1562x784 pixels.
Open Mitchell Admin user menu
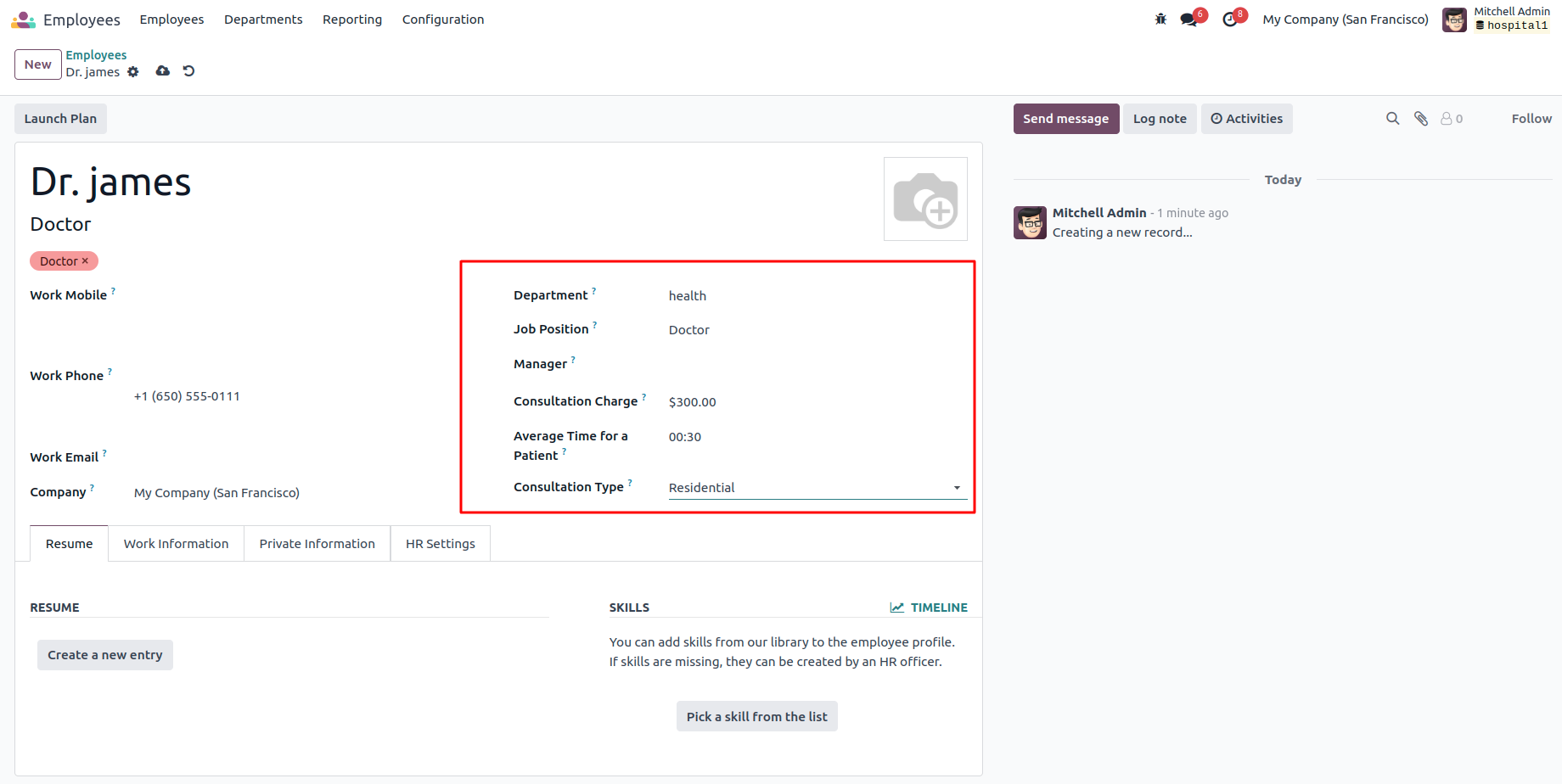pos(1496,19)
